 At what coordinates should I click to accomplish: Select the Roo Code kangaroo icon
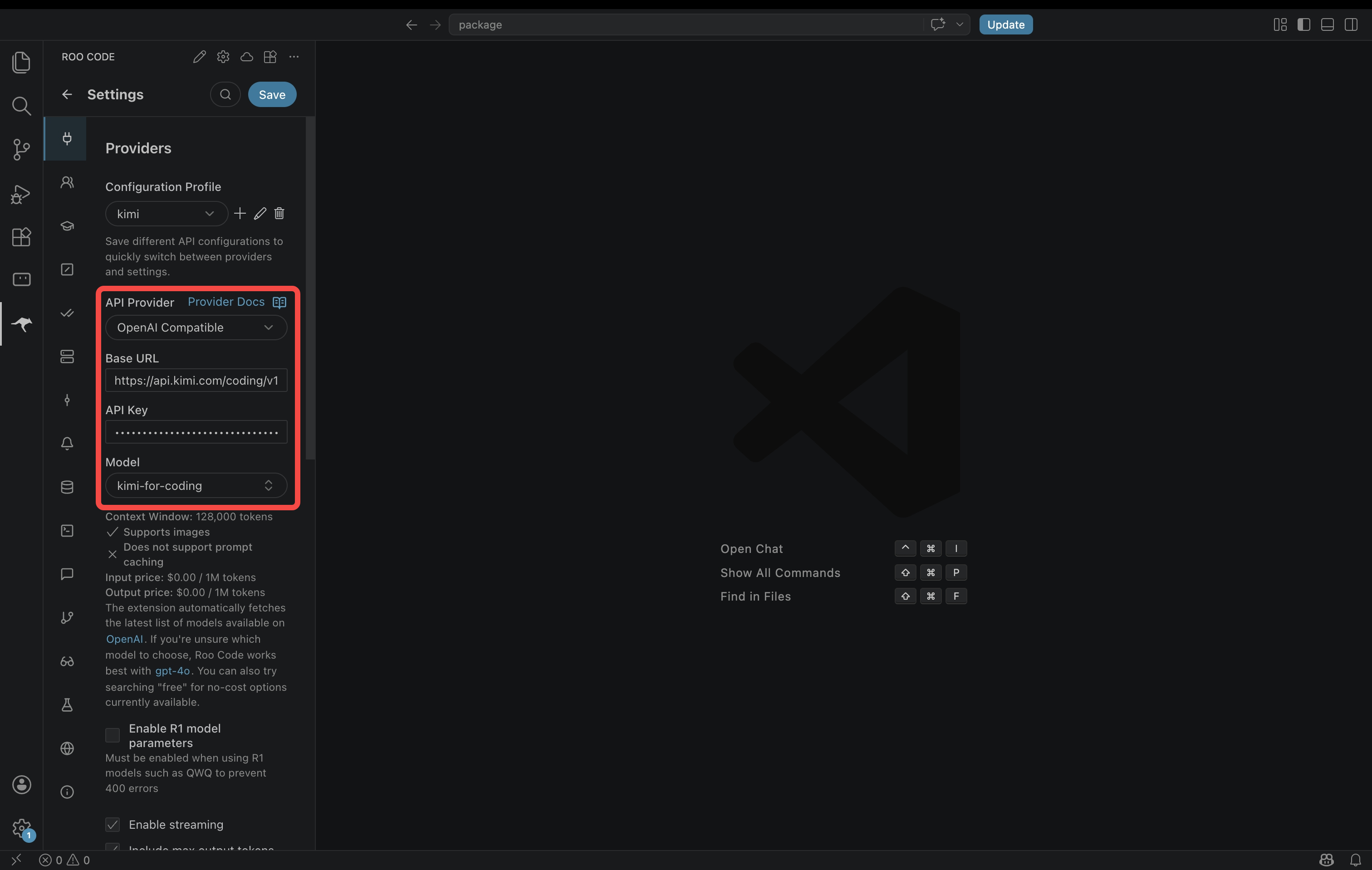point(22,324)
